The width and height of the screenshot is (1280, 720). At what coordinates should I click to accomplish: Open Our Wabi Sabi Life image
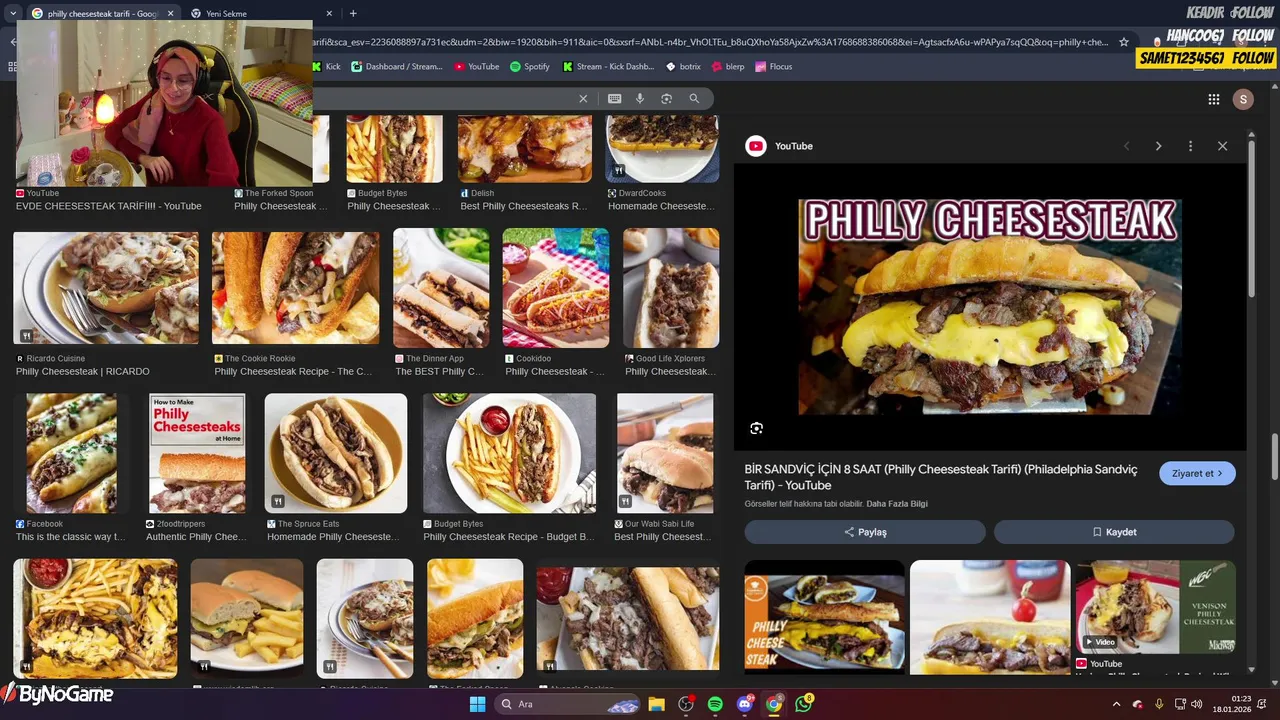(665, 453)
